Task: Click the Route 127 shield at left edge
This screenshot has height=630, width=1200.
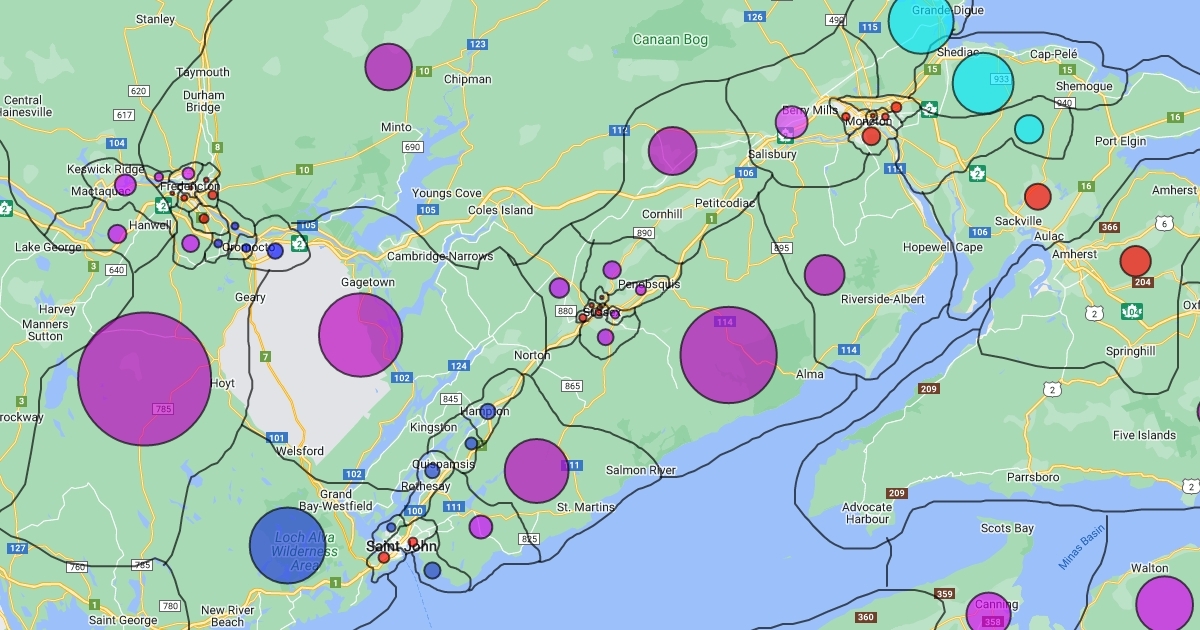Action: 17,548
